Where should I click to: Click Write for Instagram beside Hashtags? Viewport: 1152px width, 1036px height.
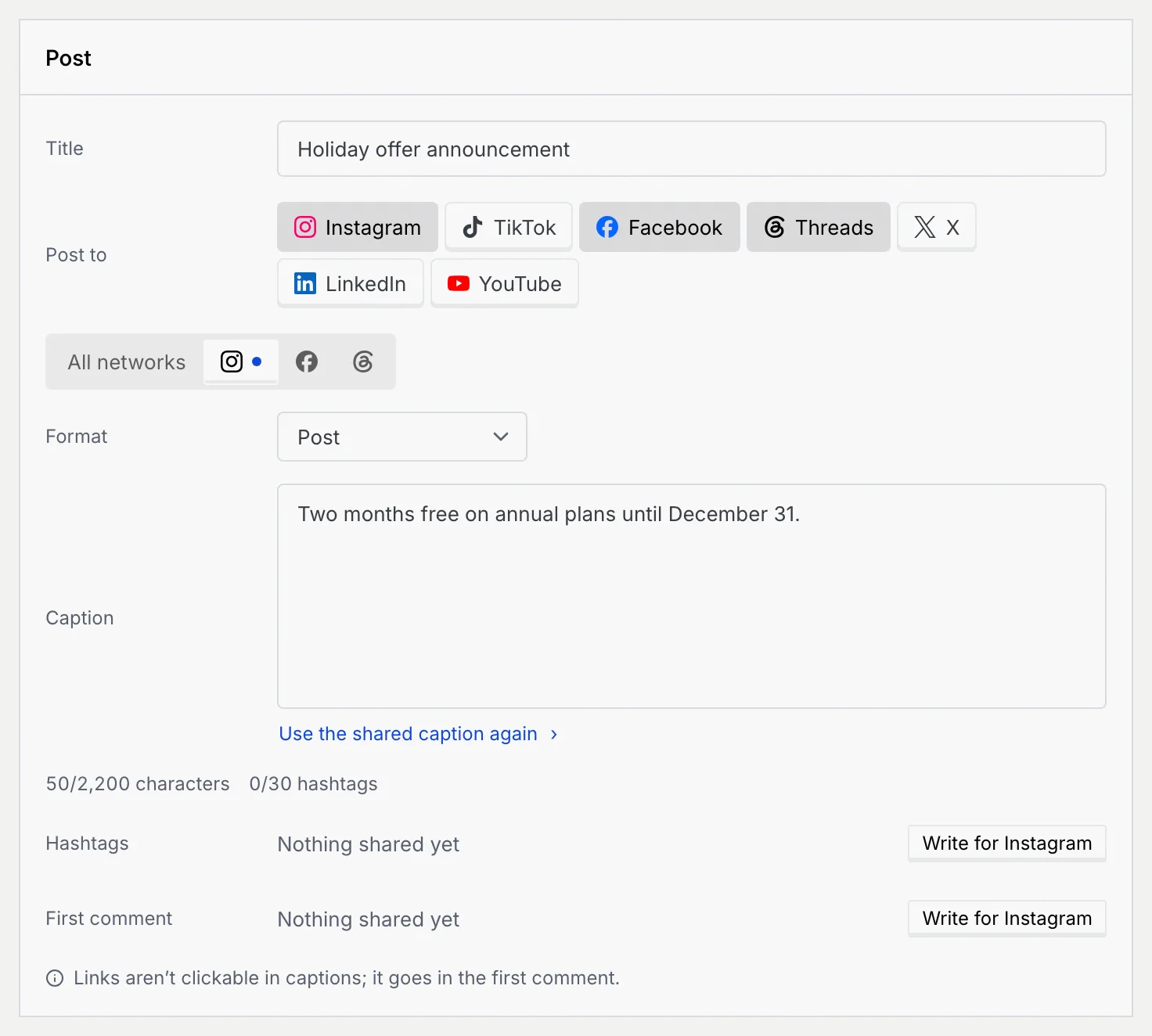pos(1007,844)
